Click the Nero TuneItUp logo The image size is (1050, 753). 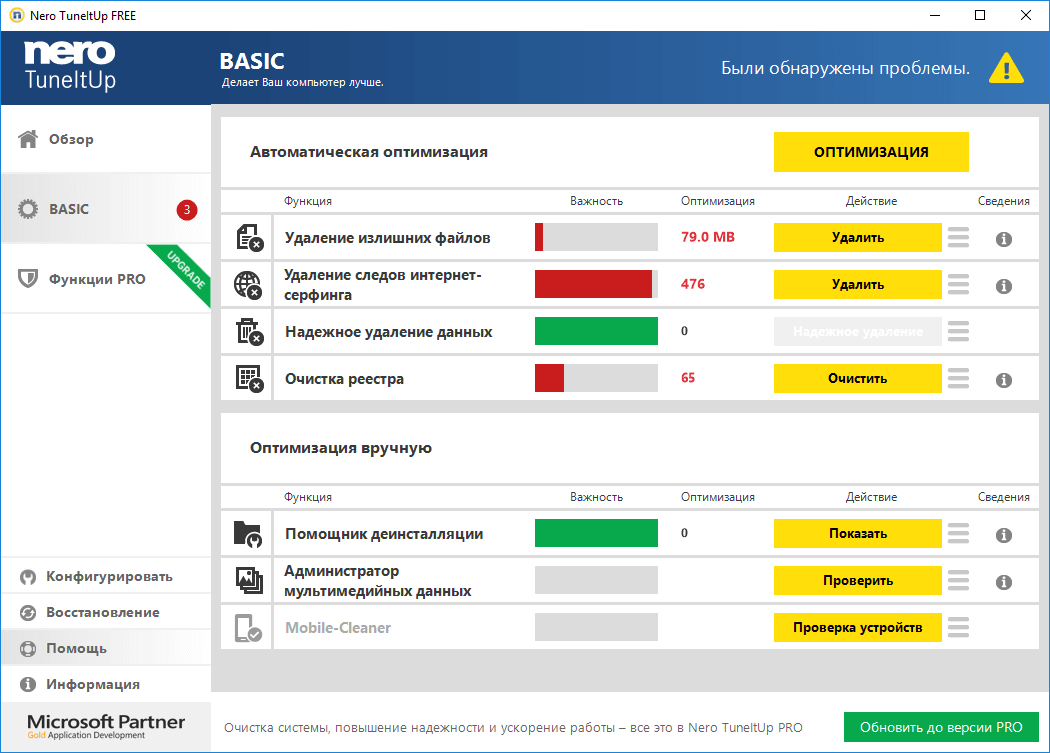pos(70,65)
